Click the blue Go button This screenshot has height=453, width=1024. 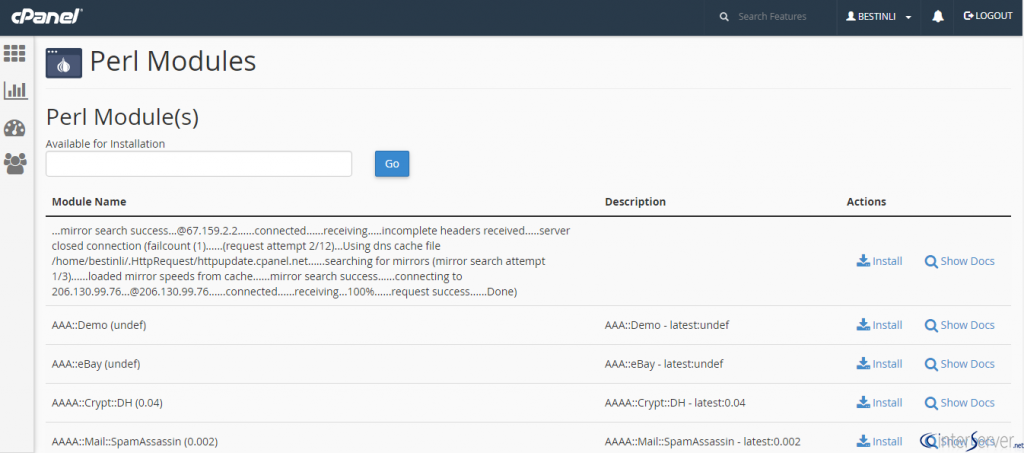pyautogui.click(x=392, y=164)
